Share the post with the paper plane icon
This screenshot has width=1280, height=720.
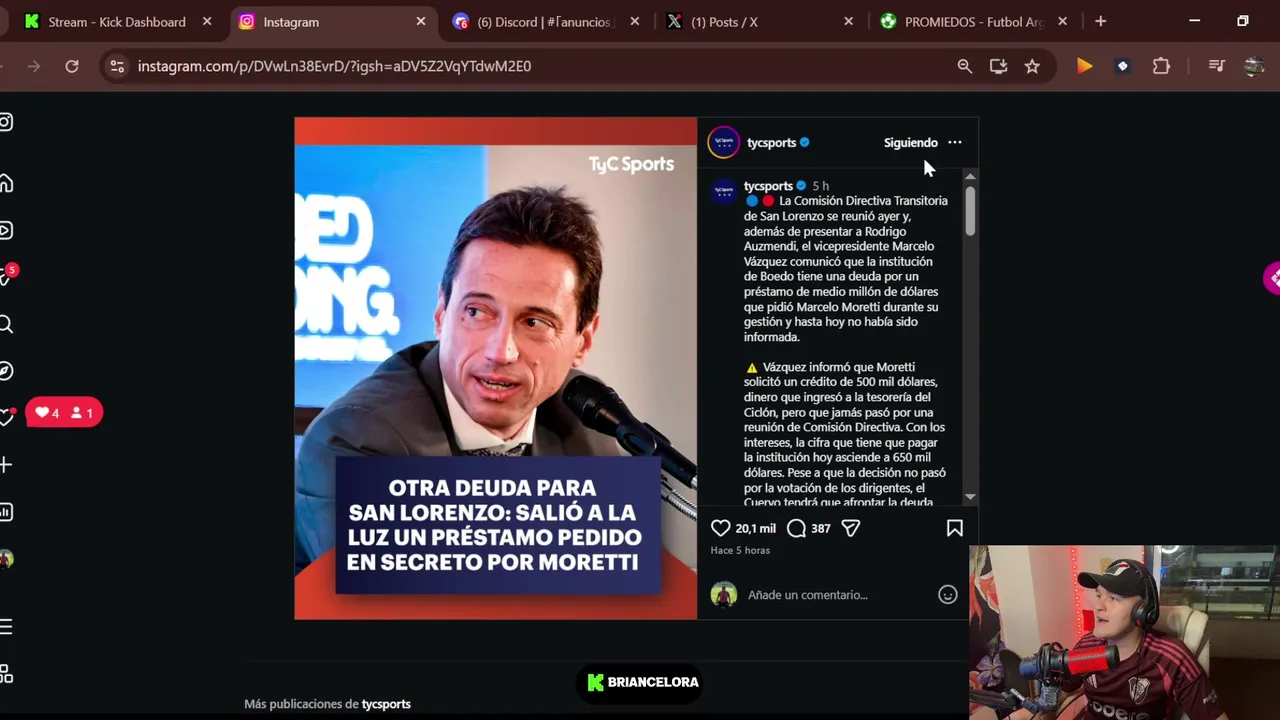(851, 528)
